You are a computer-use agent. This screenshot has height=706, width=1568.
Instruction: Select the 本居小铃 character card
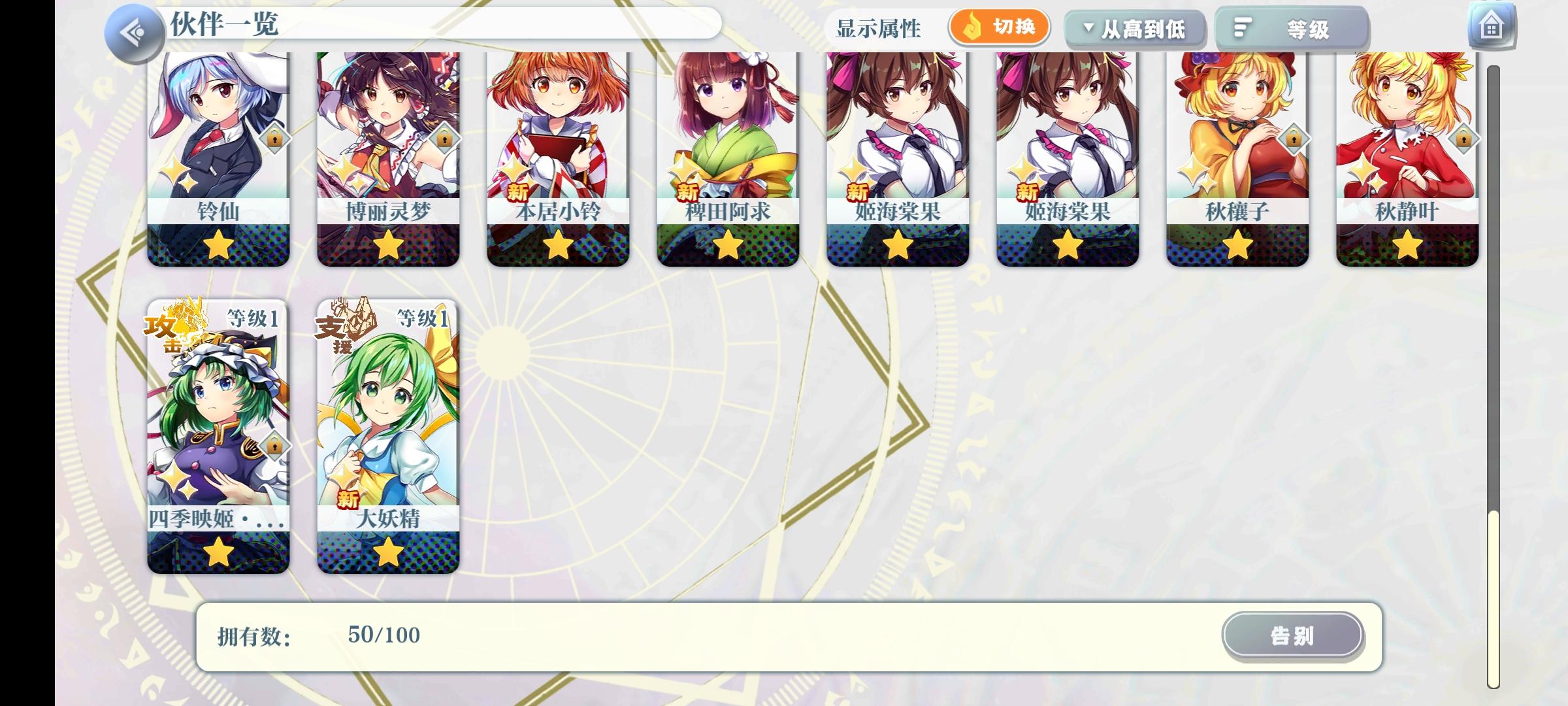pyautogui.click(x=558, y=159)
